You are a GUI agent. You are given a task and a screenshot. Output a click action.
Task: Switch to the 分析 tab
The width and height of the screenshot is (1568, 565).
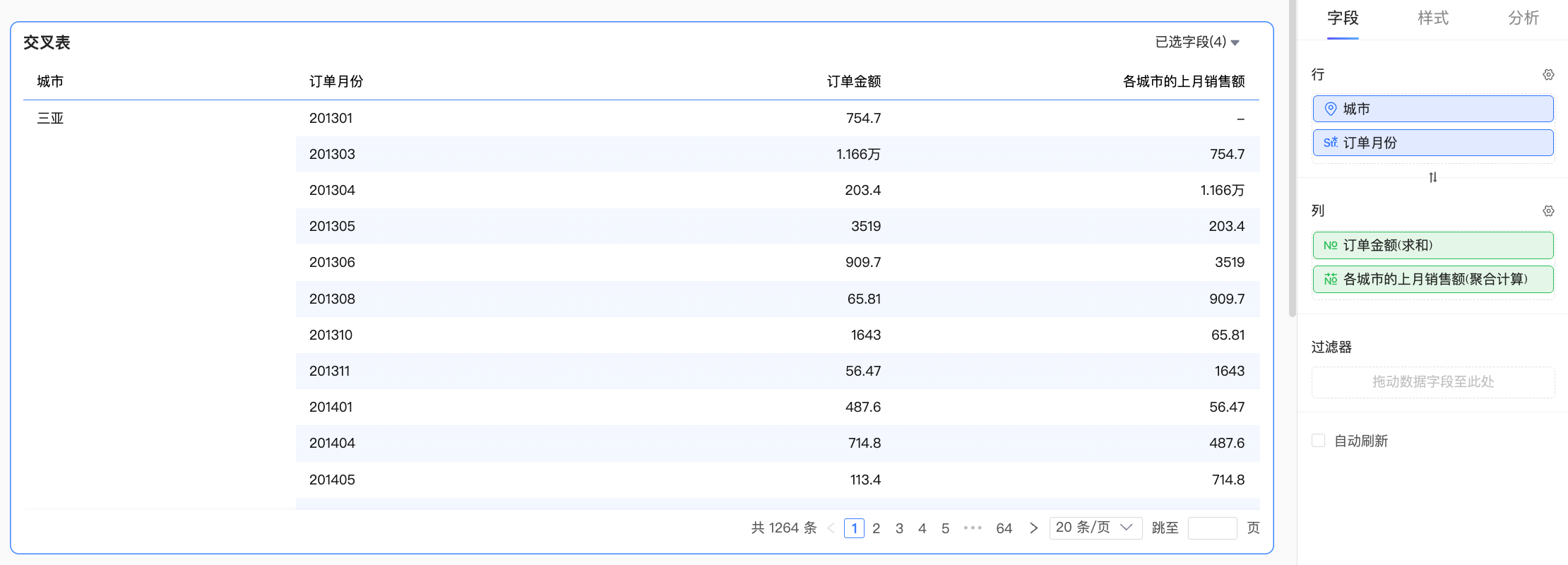[1524, 18]
